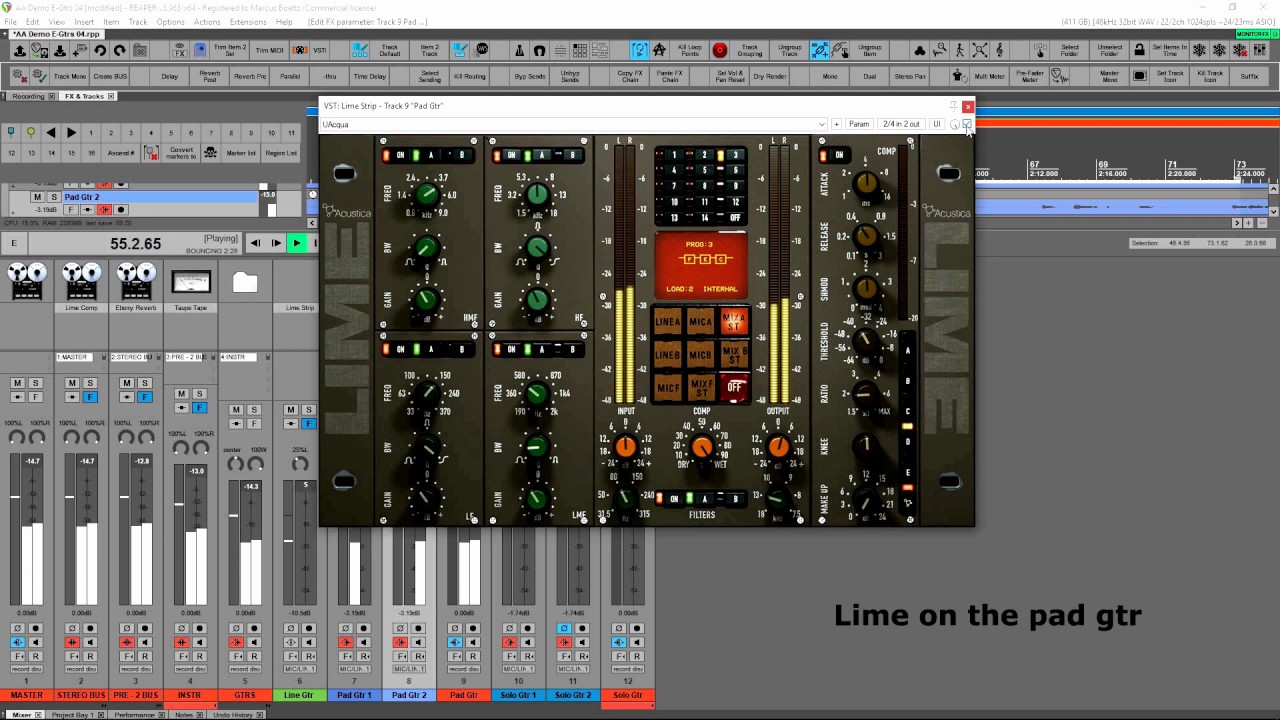
Task: Click the 55.2.65 transport time display
Action: click(136, 243)
